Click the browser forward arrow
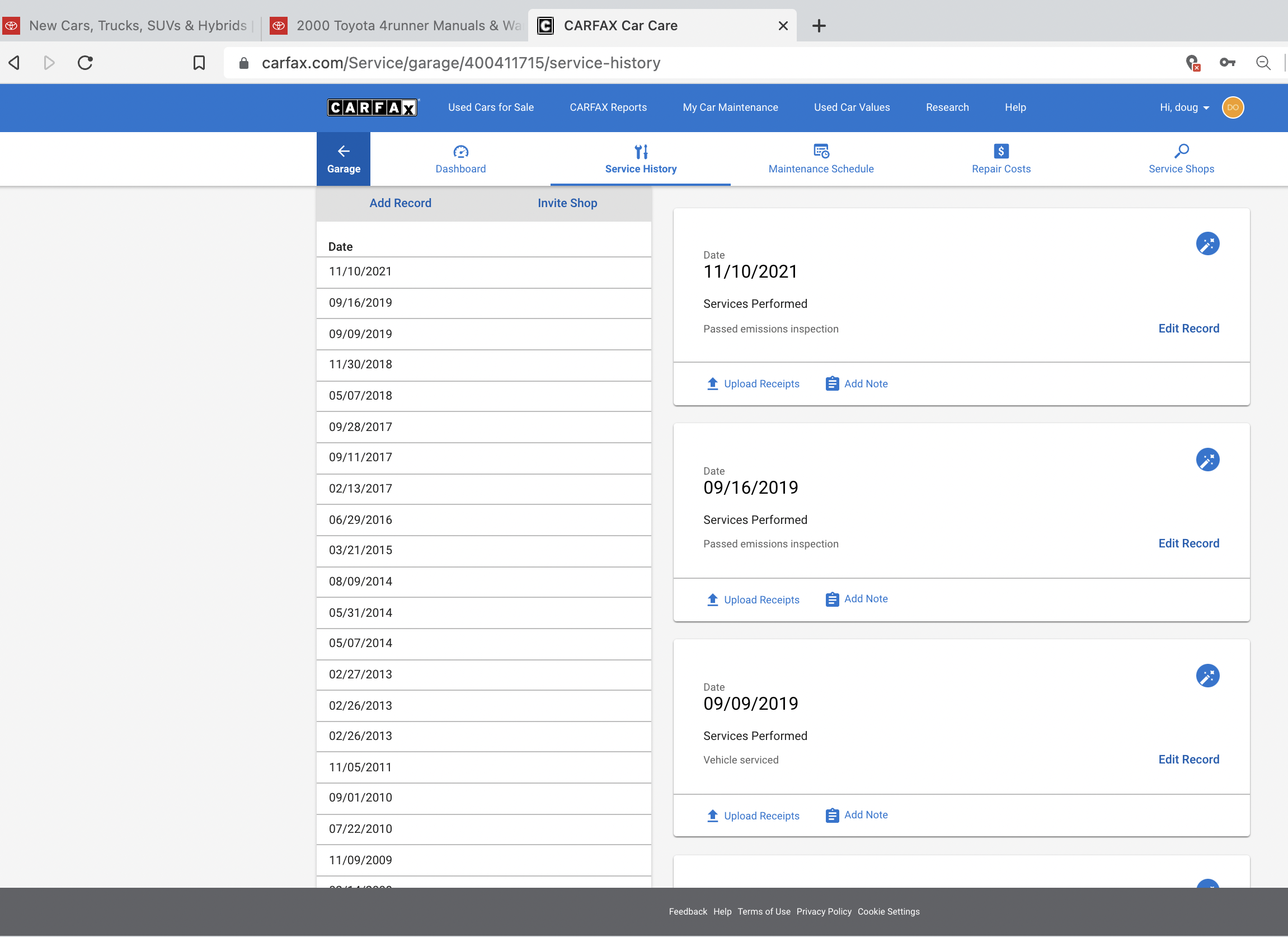Screen dimensions: 1288x937 [49, 63]
